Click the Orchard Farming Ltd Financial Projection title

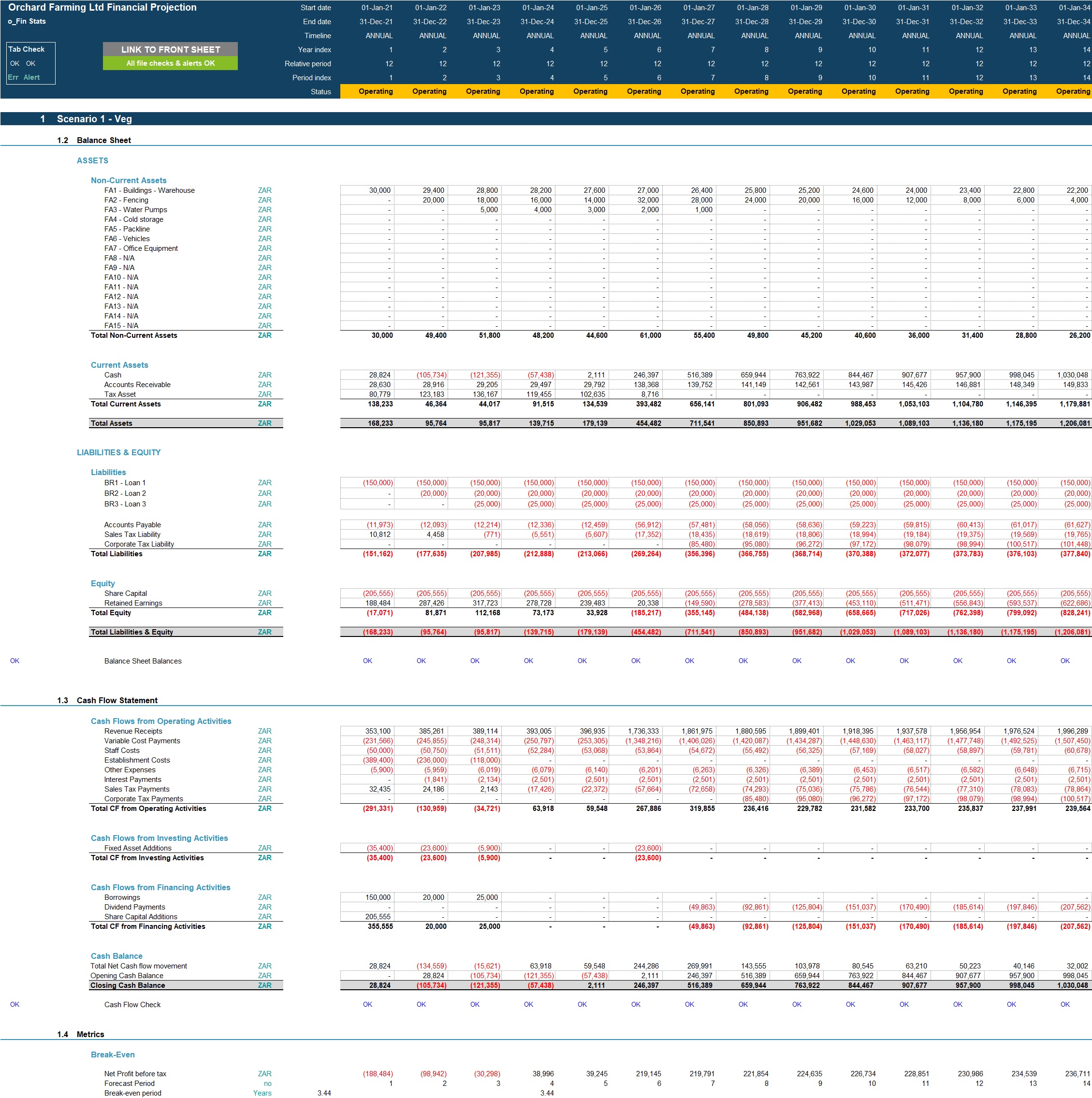tap(102, 7)
